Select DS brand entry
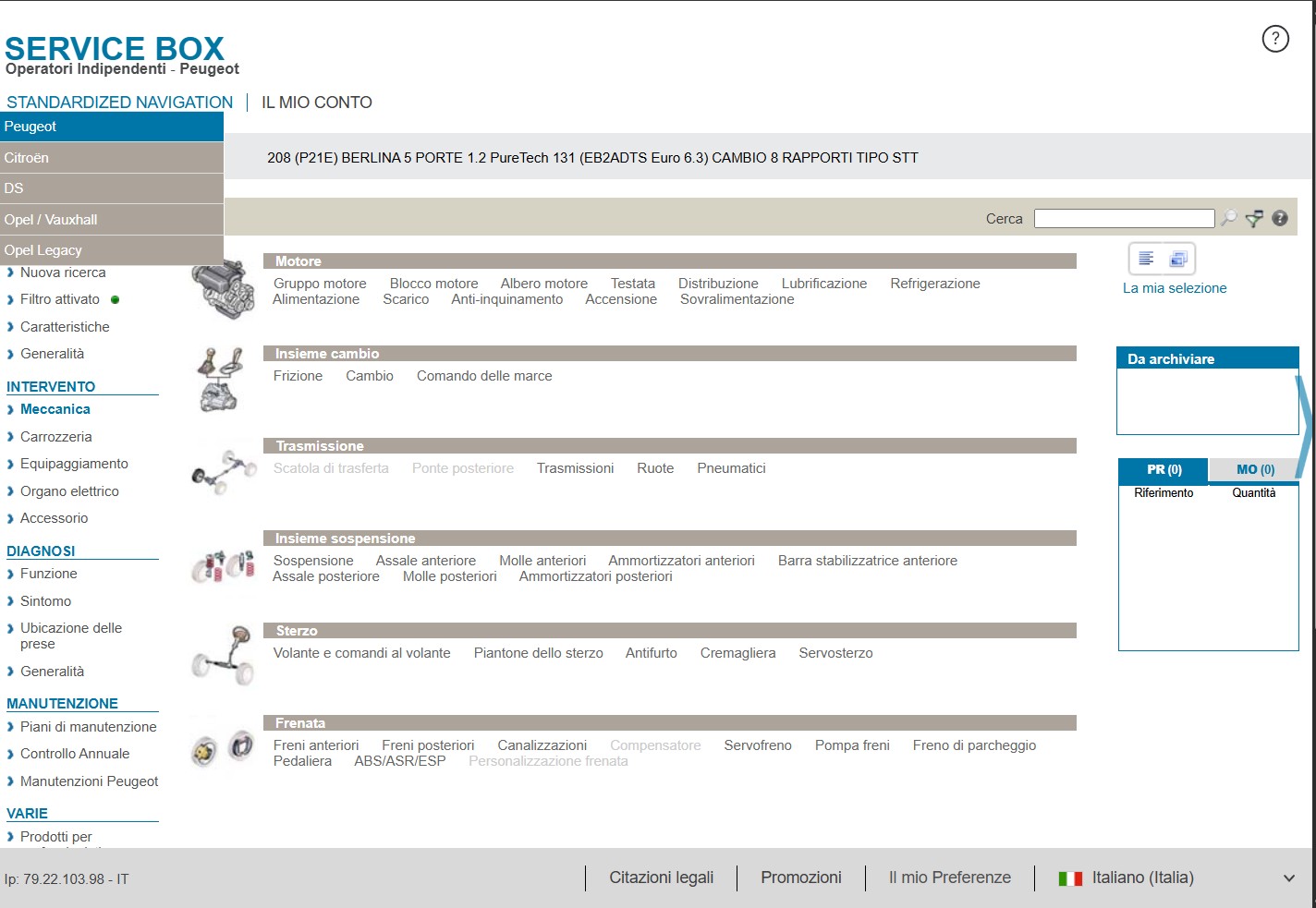1316x908 pixels. pos(112,188)
